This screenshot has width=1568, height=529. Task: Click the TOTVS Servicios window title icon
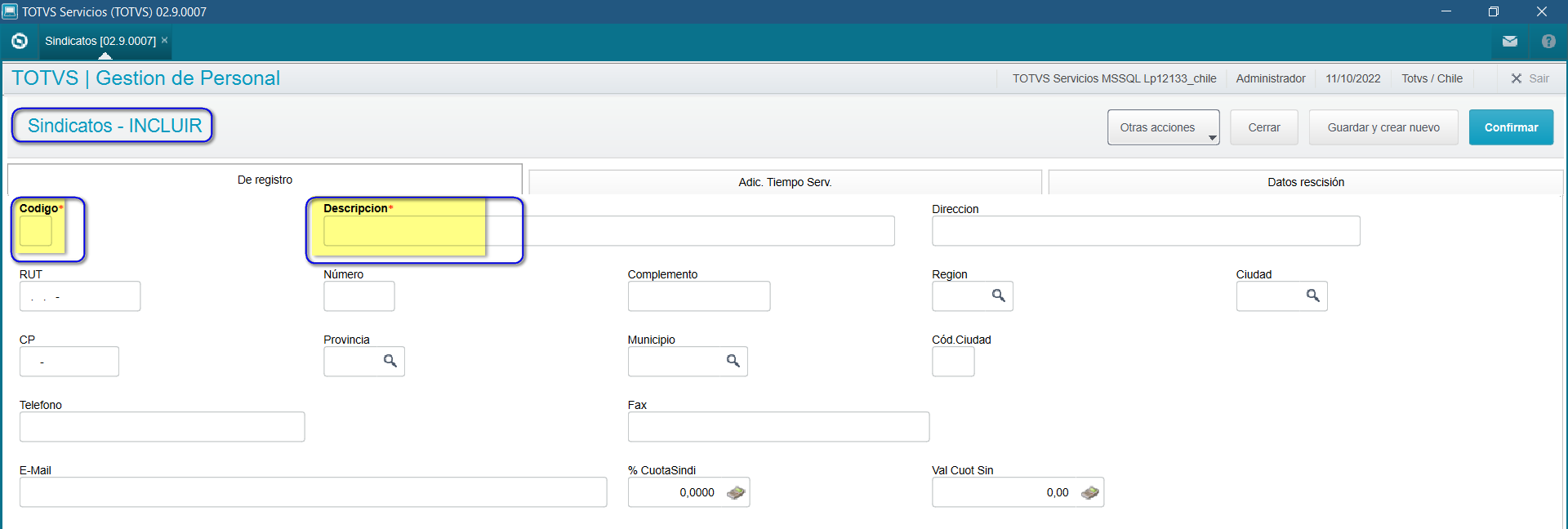coord(10,11)
